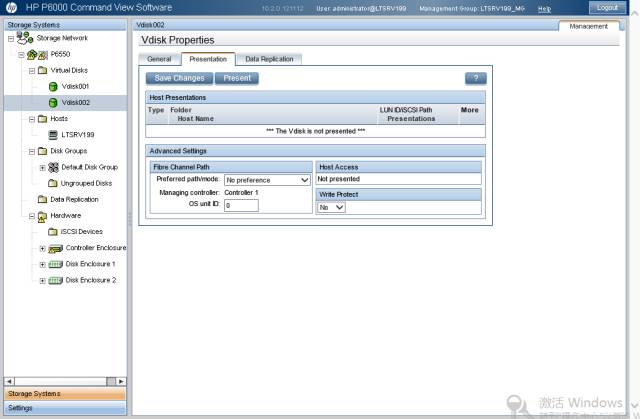The image size is (640, 419).
Task: Open the Data Replication tab
Action: click(x=269, y=59)
